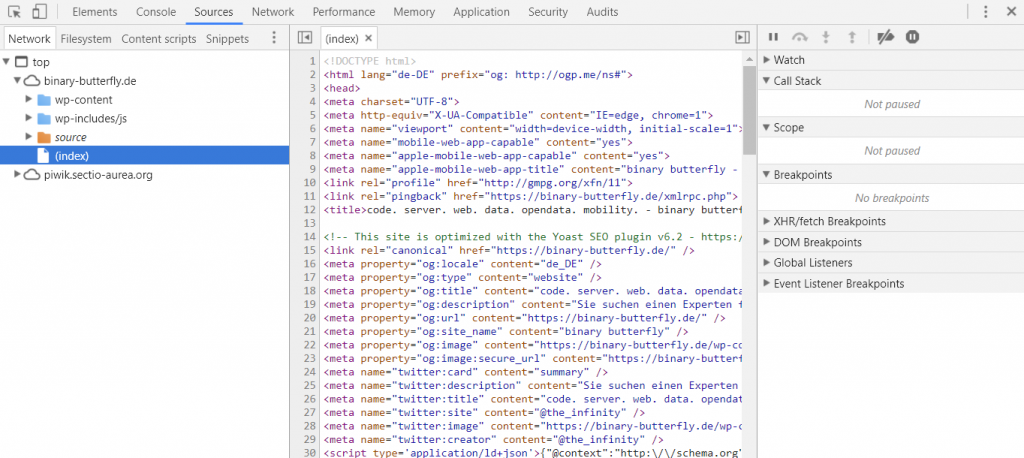Collapse the top frame tree node
The height and width of the screenshot is (458, 1024).
[6, 62]
